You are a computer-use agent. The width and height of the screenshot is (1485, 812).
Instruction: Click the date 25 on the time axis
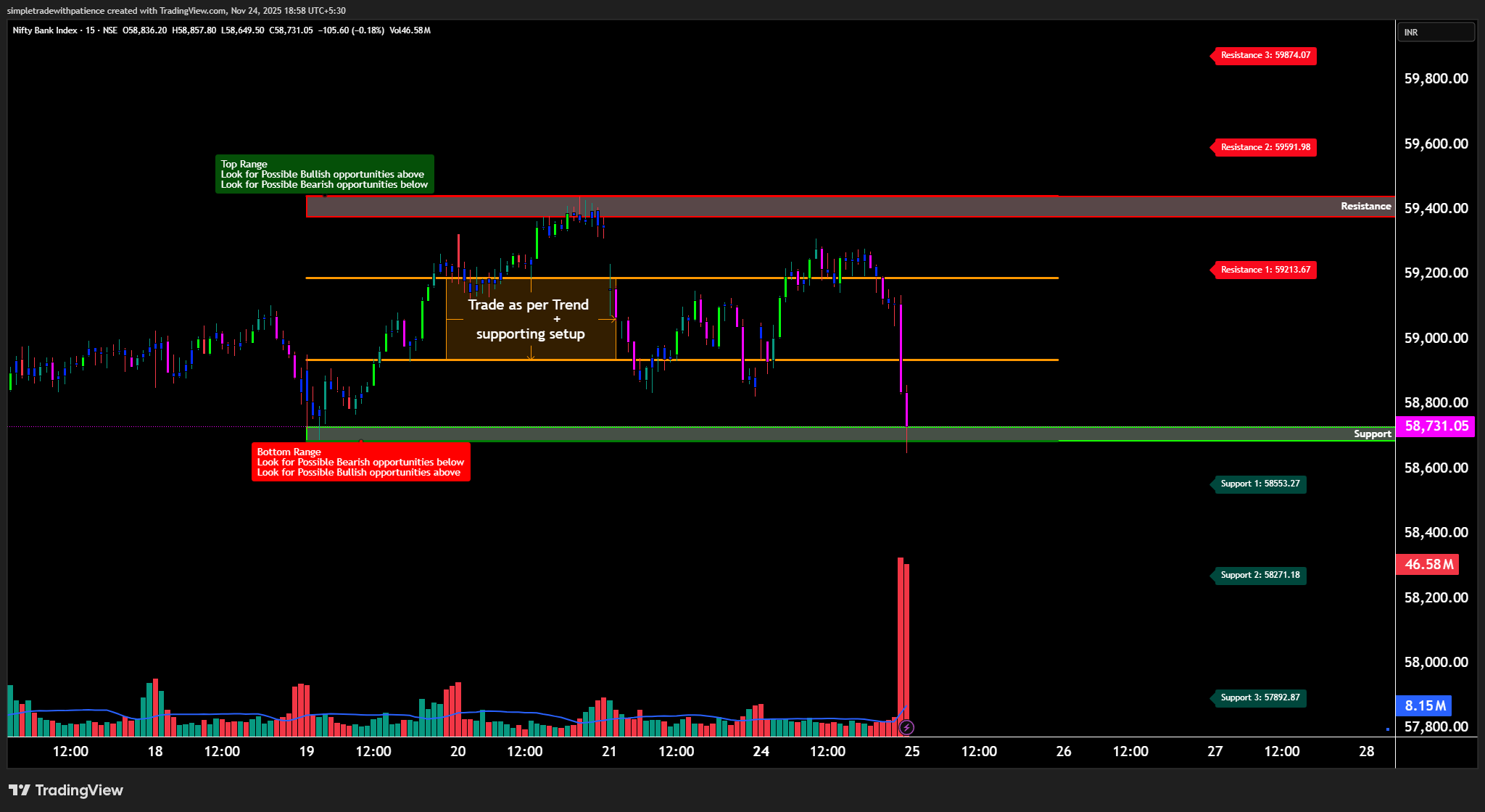pos(912,752)
